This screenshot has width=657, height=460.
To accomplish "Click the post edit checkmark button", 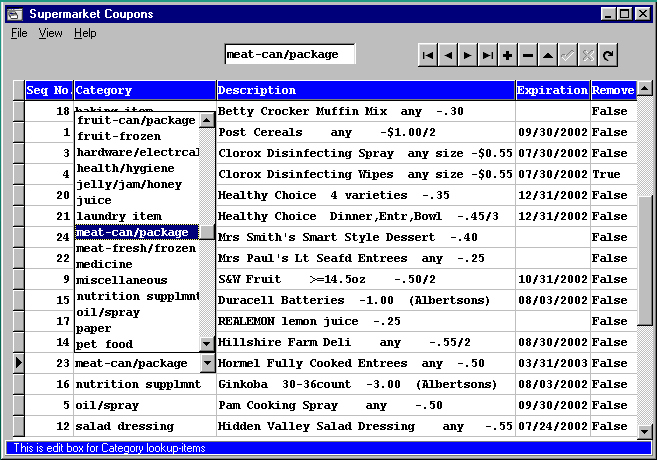I will pyautogui.click(x=568, y=55).
